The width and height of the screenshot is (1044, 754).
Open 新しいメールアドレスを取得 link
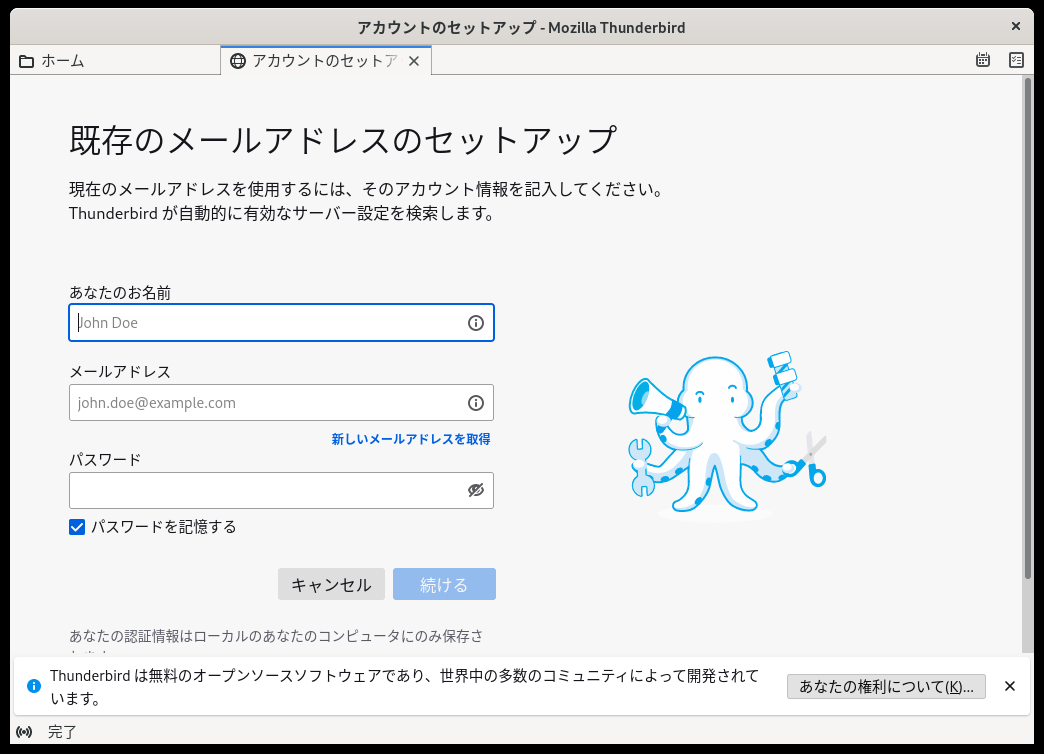411,439
